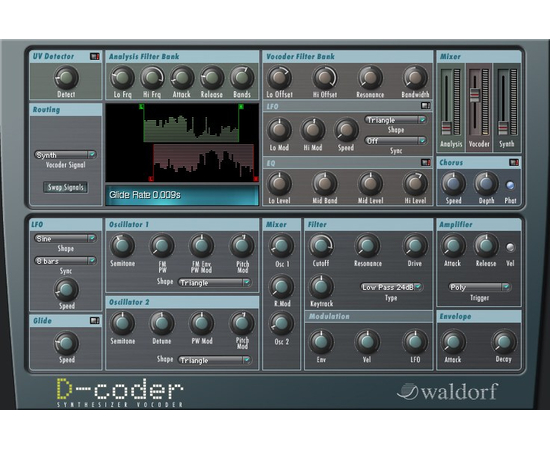Open Oscillator 2 Shape dropdown
The height and width of the screenshot is (450, 550).
[x=215, y=360]
